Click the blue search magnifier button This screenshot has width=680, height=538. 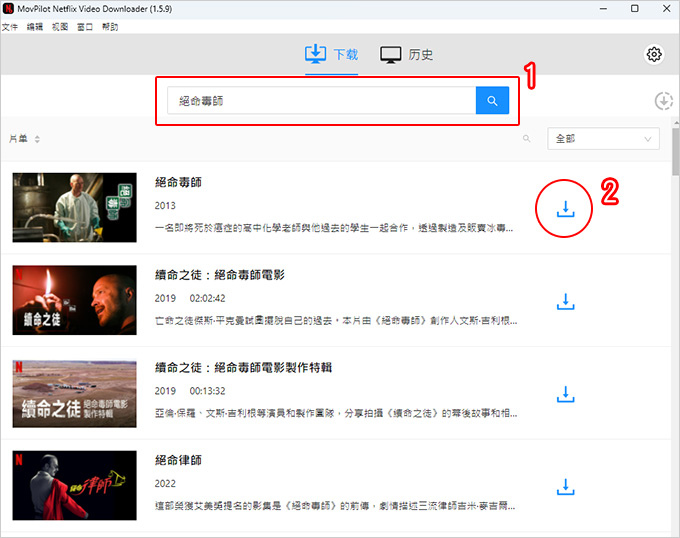click(x=492, y=101)
